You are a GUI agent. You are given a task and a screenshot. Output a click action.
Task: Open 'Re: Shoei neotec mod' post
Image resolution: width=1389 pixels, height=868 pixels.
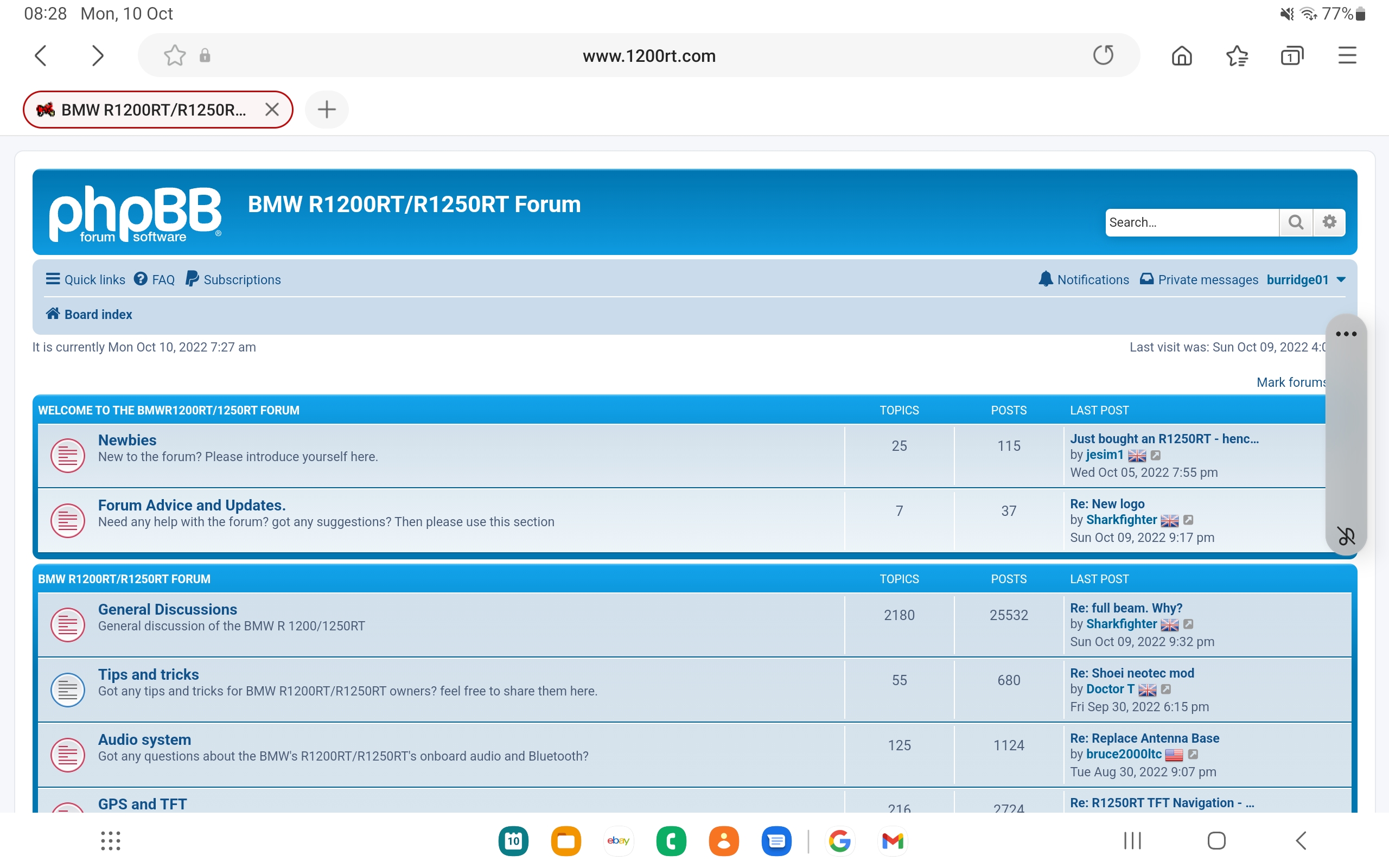1132,673
